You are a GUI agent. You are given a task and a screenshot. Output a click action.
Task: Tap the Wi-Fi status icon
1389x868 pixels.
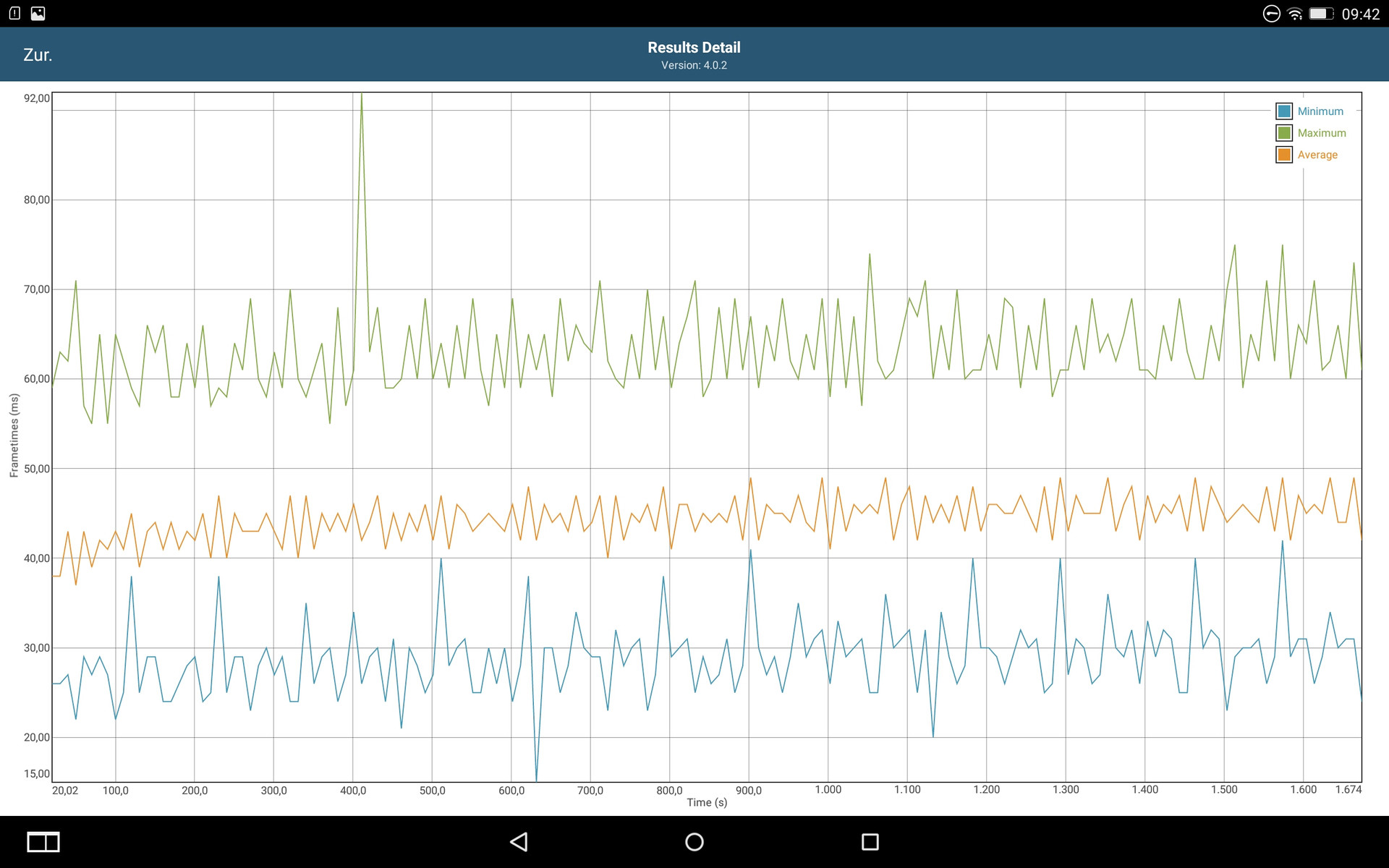click(x=1295, y=14)
